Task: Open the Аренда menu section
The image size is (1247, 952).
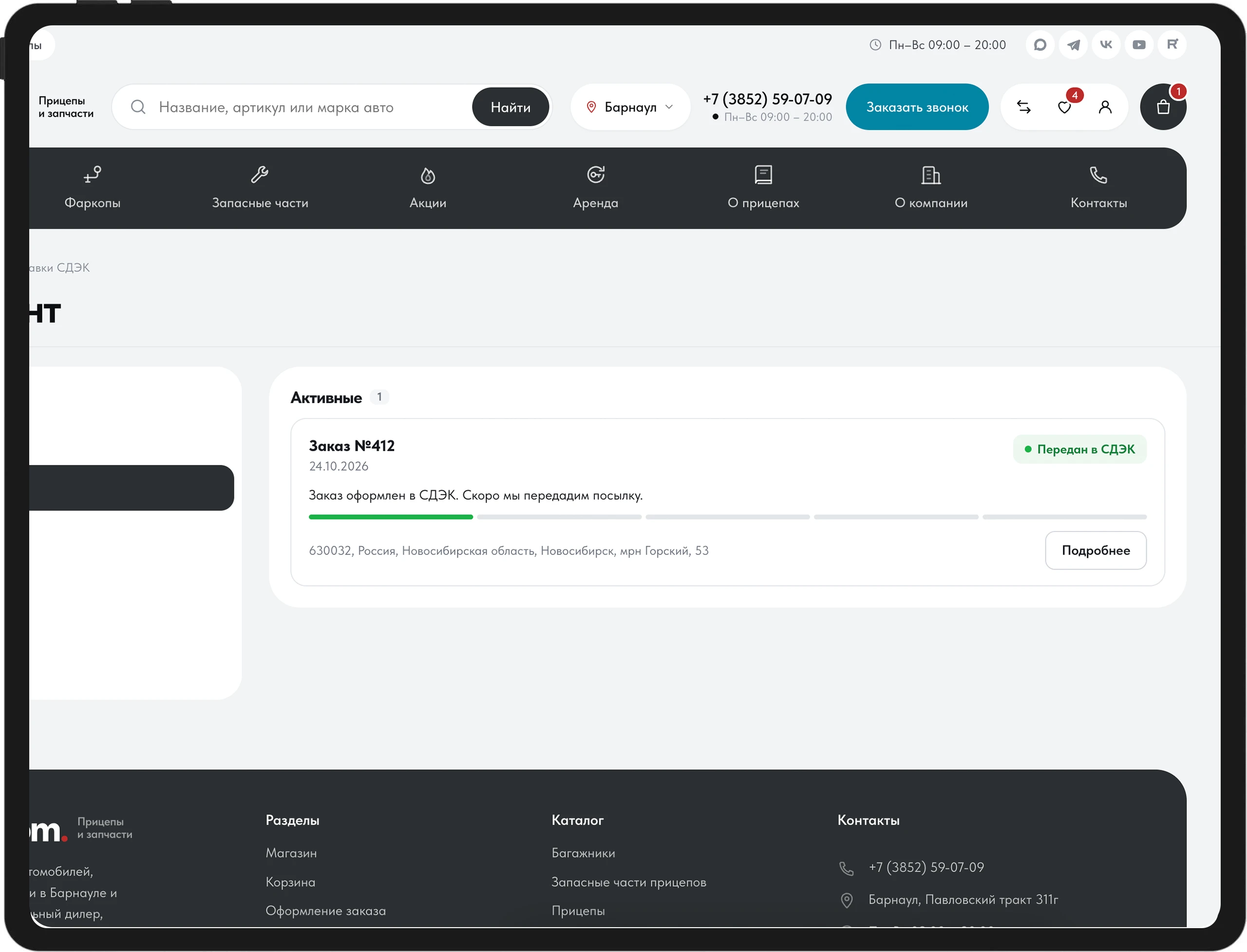Action: point(595,188)
